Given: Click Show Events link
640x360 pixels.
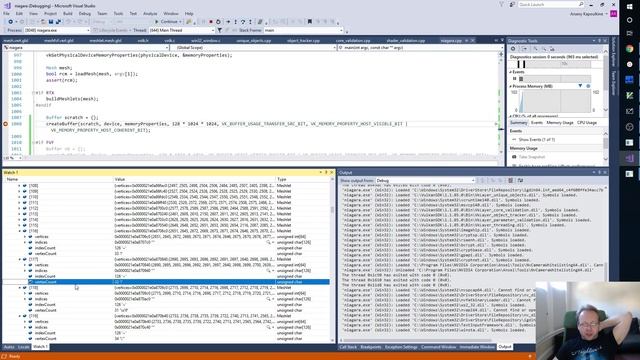Looking at the screenshot, I should [537, 140].
